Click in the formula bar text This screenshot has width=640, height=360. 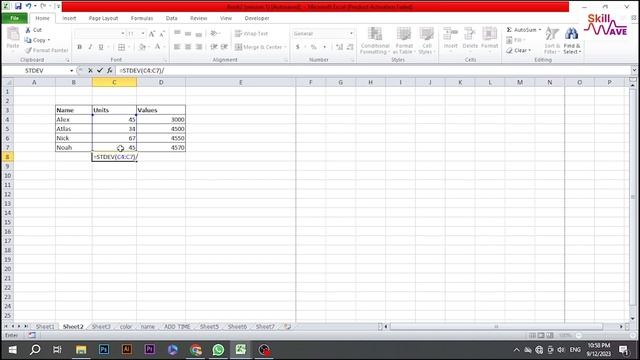click(x=142, y=71)
